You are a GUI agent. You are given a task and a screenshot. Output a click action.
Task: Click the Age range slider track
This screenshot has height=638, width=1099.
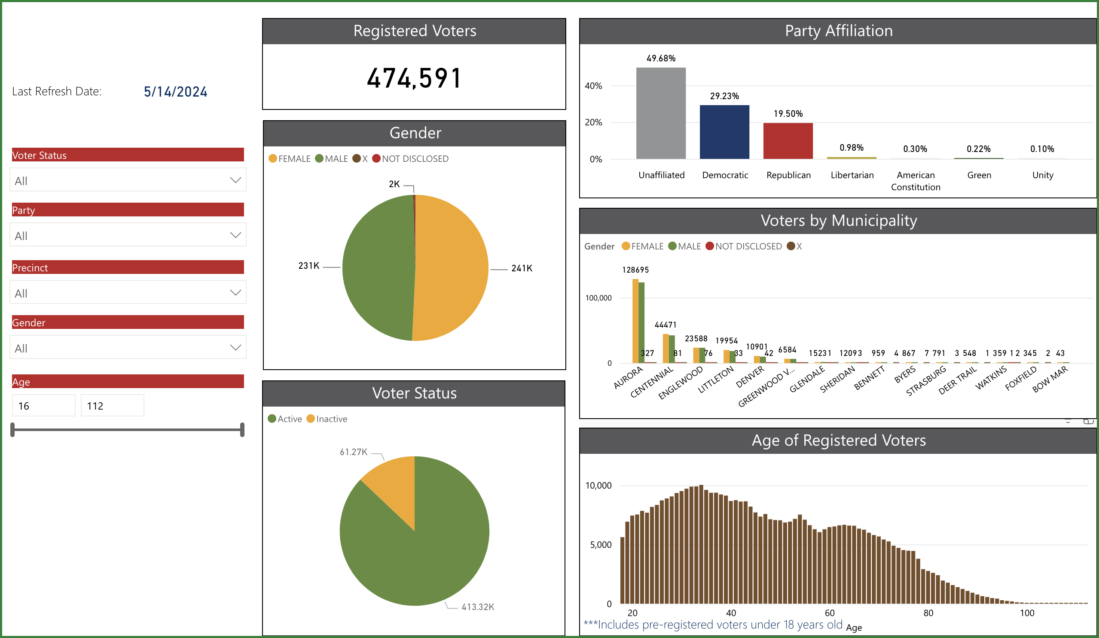point(127,428)
